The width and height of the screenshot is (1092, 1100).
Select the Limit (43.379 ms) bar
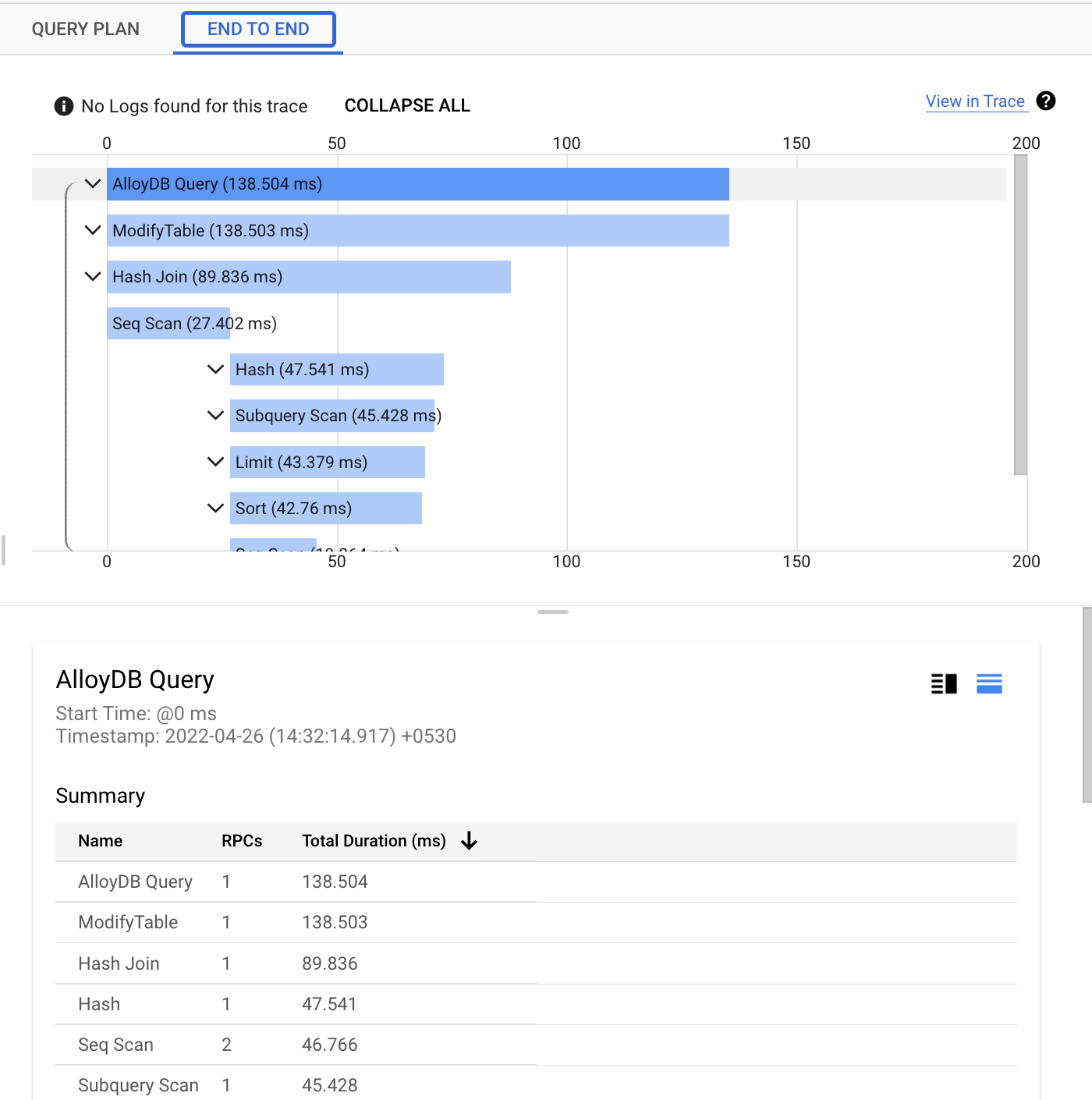pyautogui.click(x=328, y=462)
